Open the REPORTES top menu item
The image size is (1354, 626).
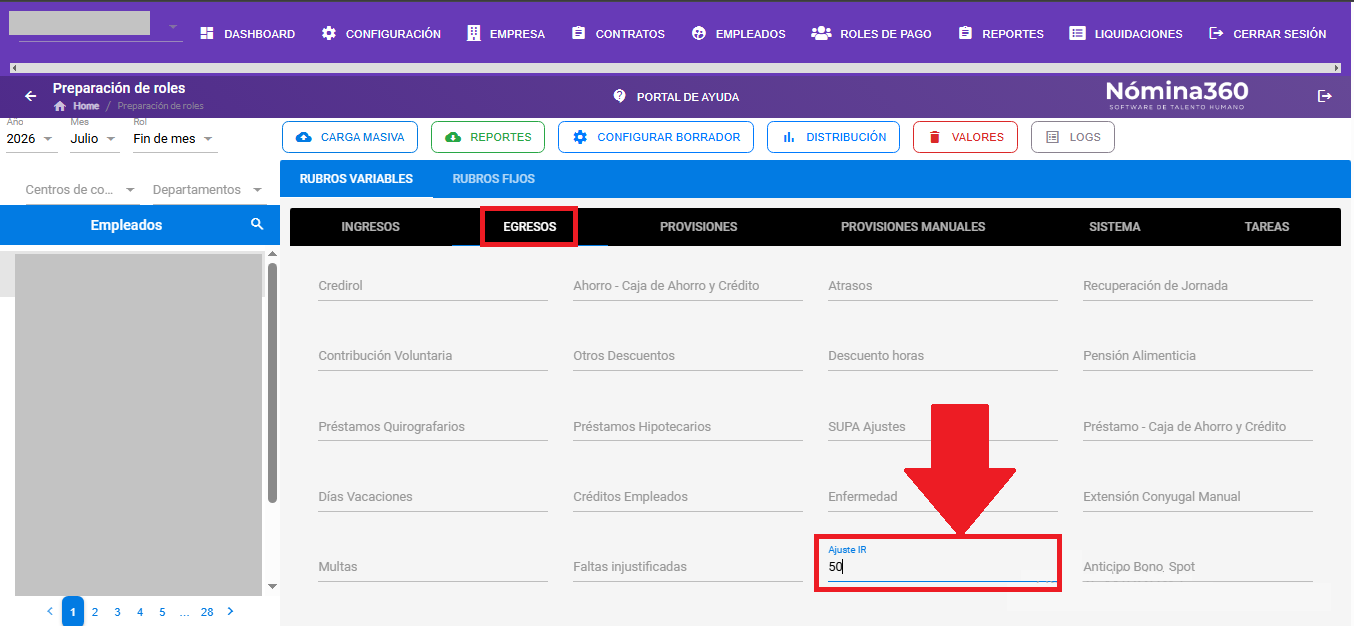click(1000, 33)
